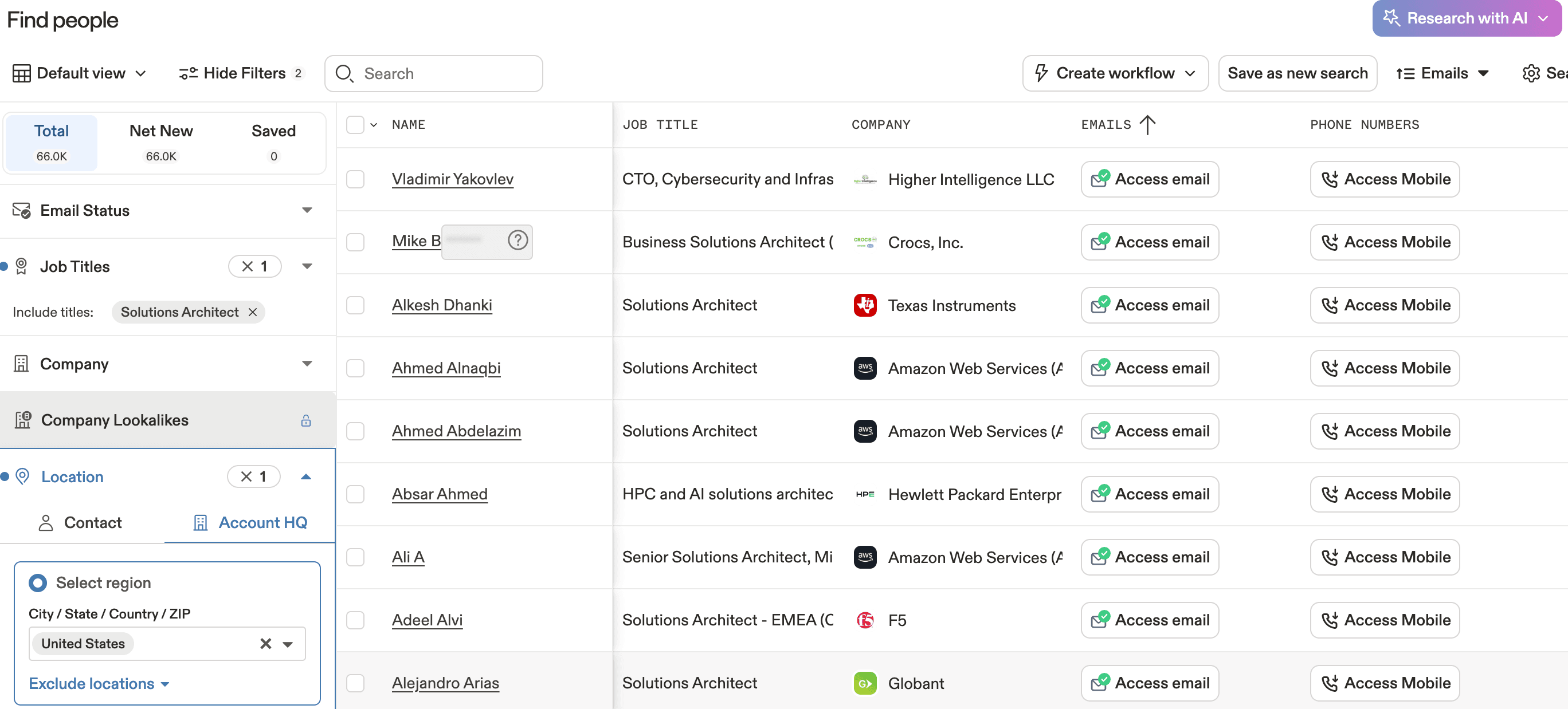Open the settings gear icon near Emails
Viewport: 1568px width, 709px height.
(1532, 73)
